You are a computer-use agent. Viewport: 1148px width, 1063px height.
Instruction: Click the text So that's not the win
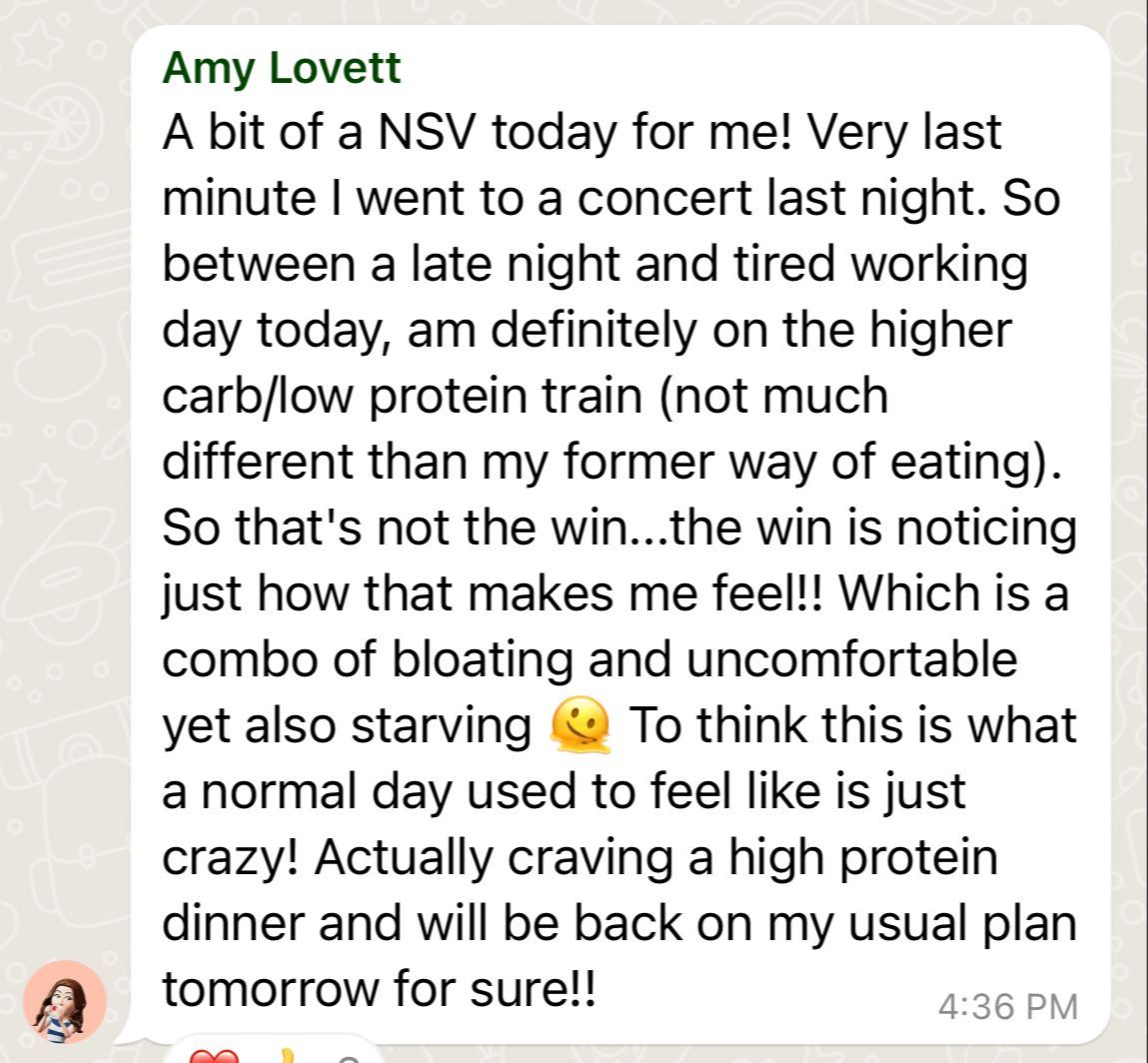(x=387, y=528)
